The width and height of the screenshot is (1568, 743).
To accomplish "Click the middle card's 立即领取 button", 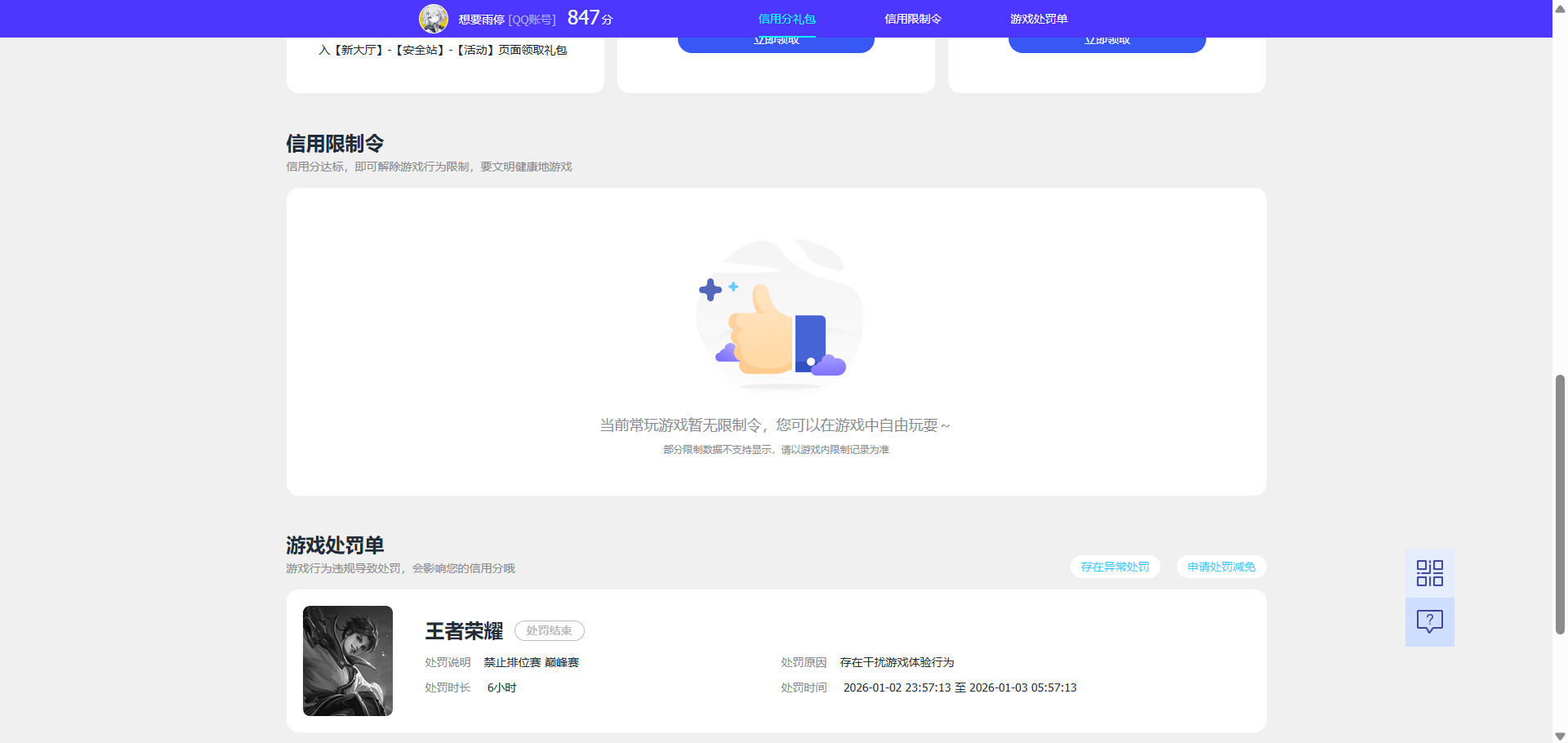I will pyautogui.click(x=776, y=44).
